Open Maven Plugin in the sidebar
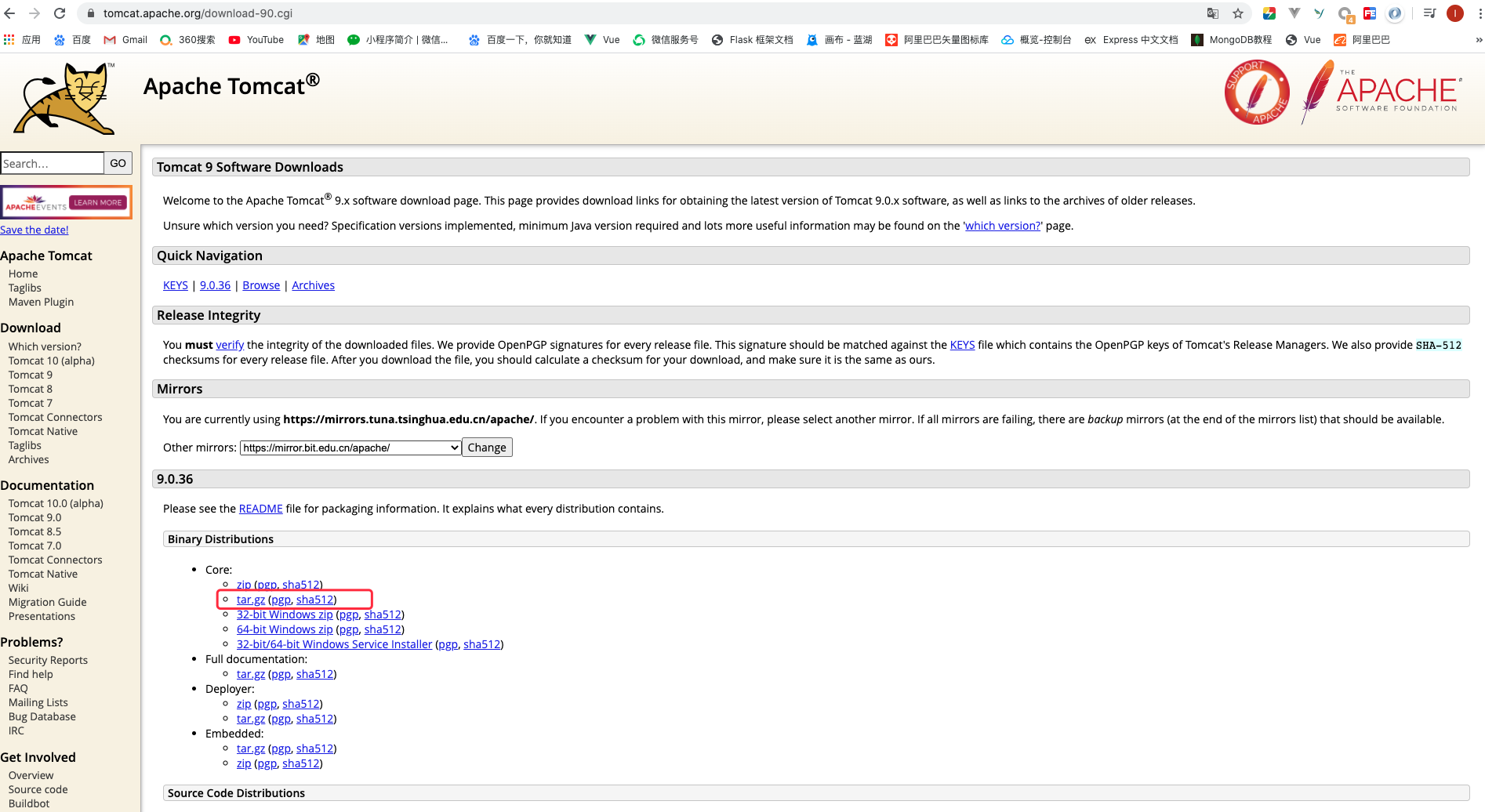Viewport: 1485px width, 812px height. [41, 302]
